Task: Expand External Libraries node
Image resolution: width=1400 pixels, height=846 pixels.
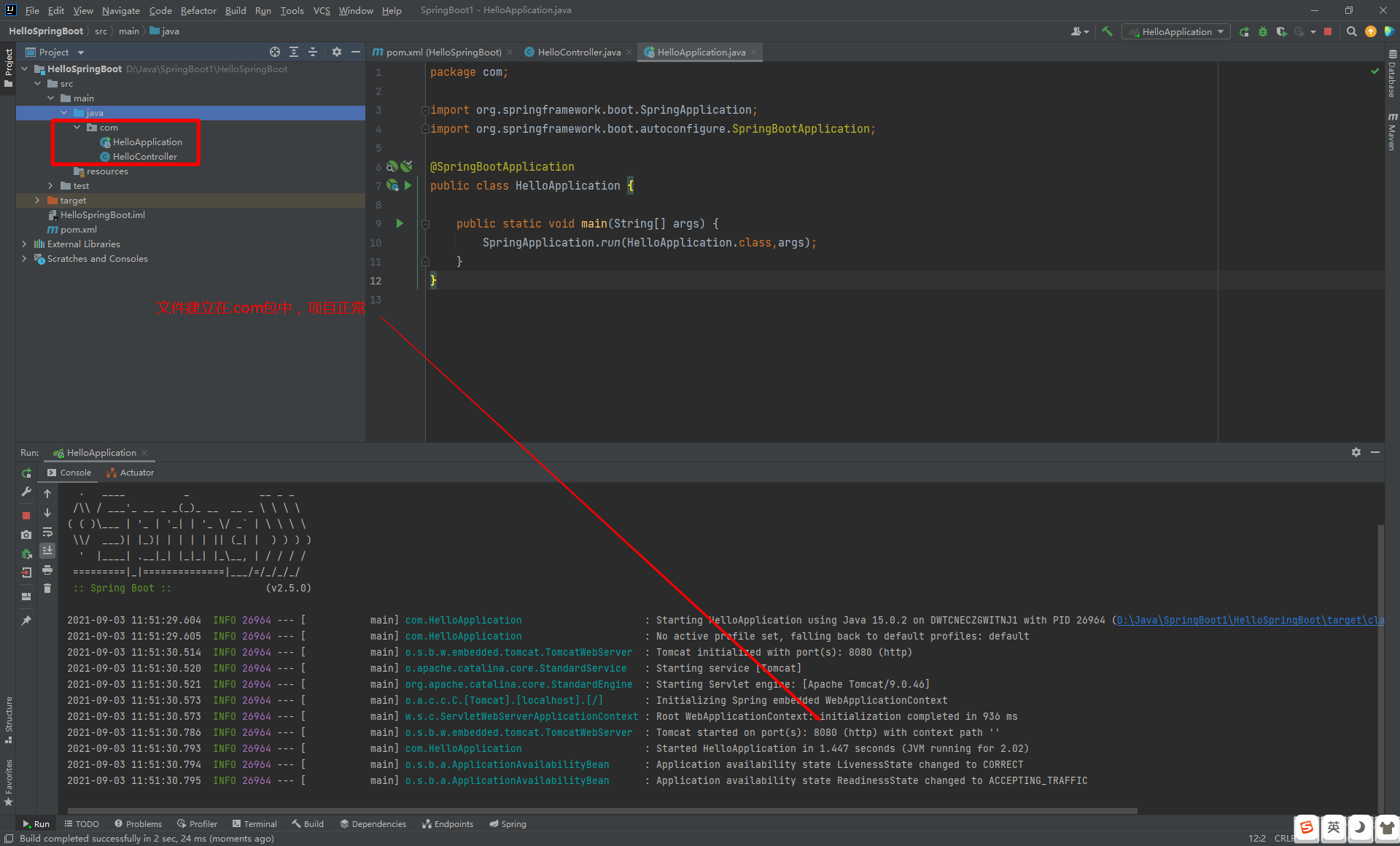Action: [25, 244]
